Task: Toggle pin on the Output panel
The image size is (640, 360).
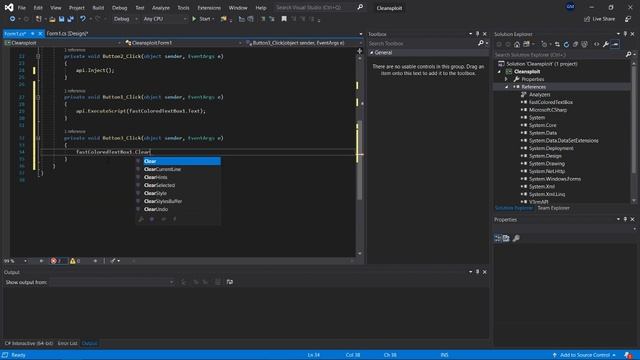Action: tap(478, 272)
